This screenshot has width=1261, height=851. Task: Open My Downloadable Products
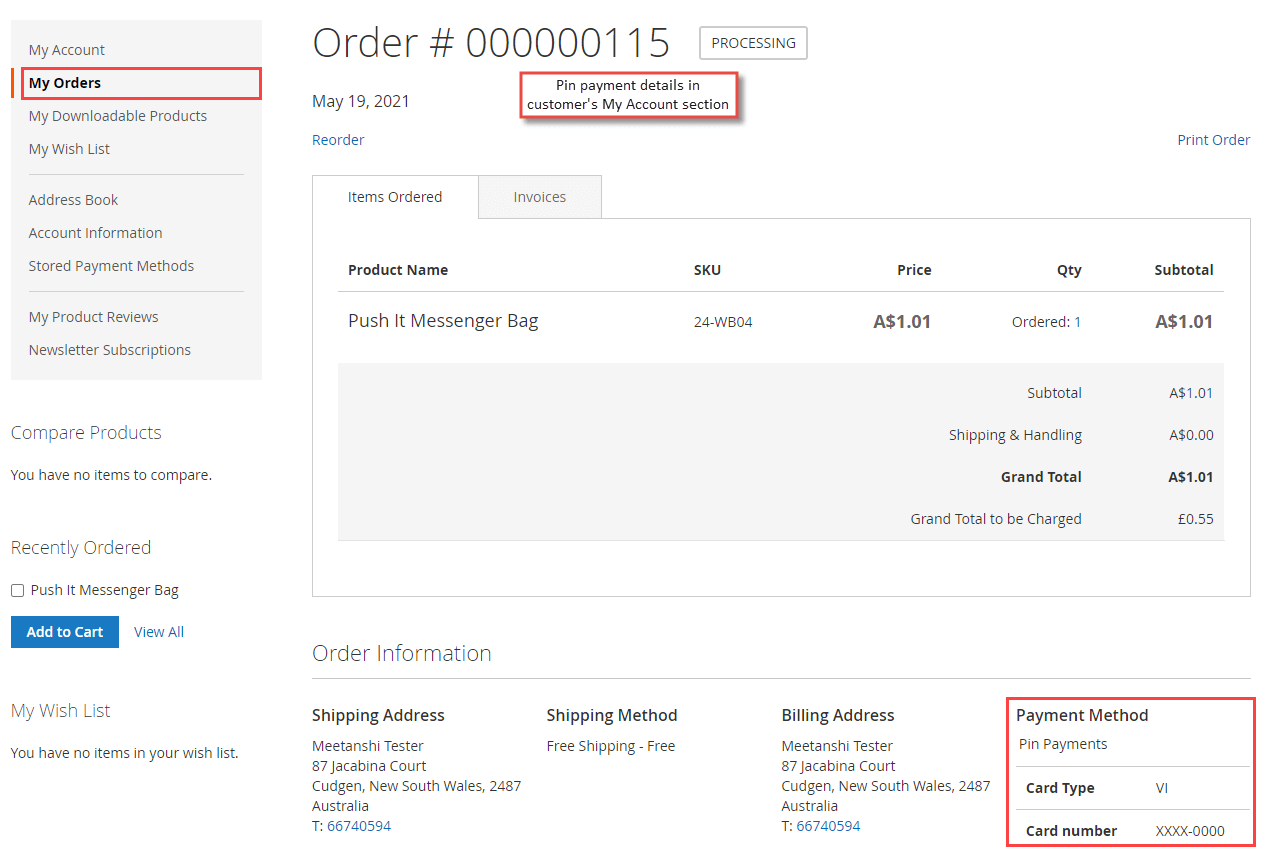[x=117, y=115]
